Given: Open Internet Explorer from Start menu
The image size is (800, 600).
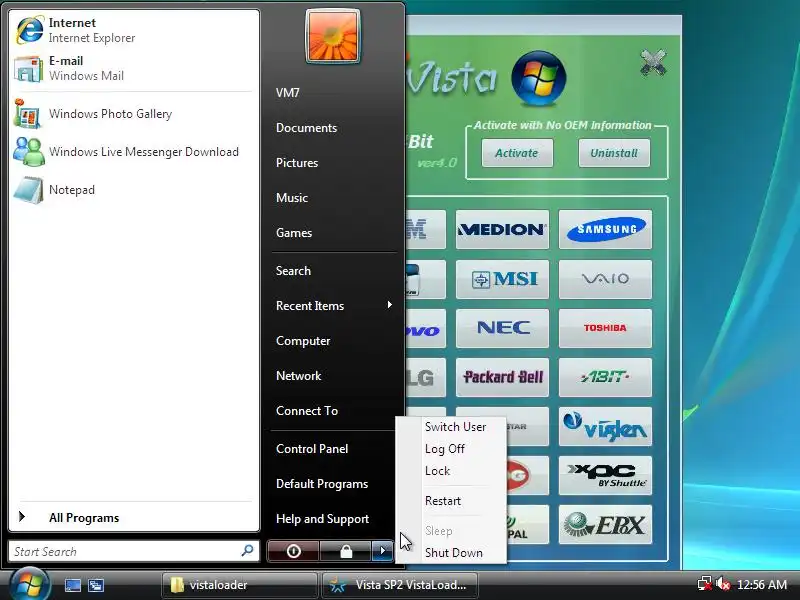Looking at the screenshot, I should tap(134, 30).
